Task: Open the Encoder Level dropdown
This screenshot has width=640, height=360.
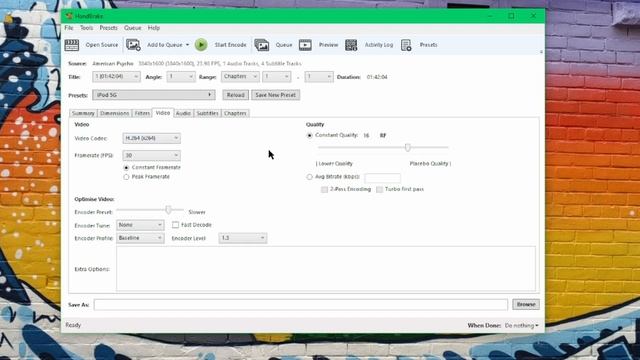Action: click(x=243, y=238)
